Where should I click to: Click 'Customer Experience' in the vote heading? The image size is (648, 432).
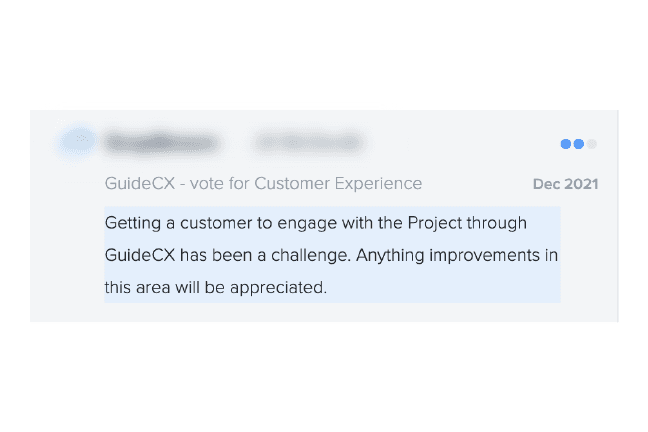(338, 184)
